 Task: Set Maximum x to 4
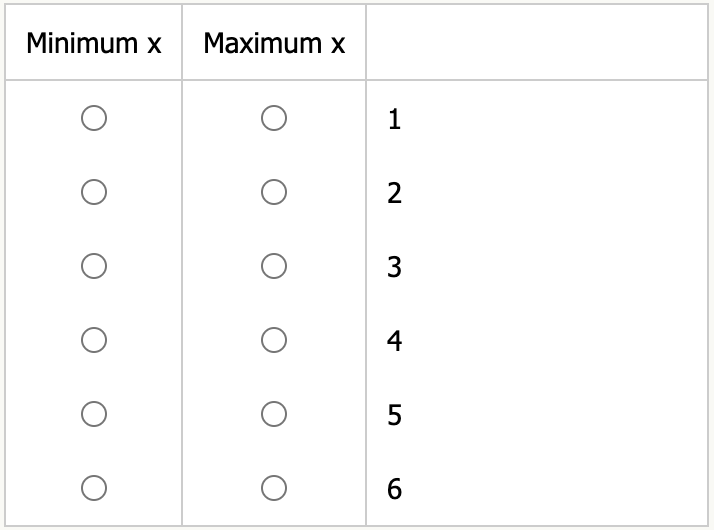point(274,340)
